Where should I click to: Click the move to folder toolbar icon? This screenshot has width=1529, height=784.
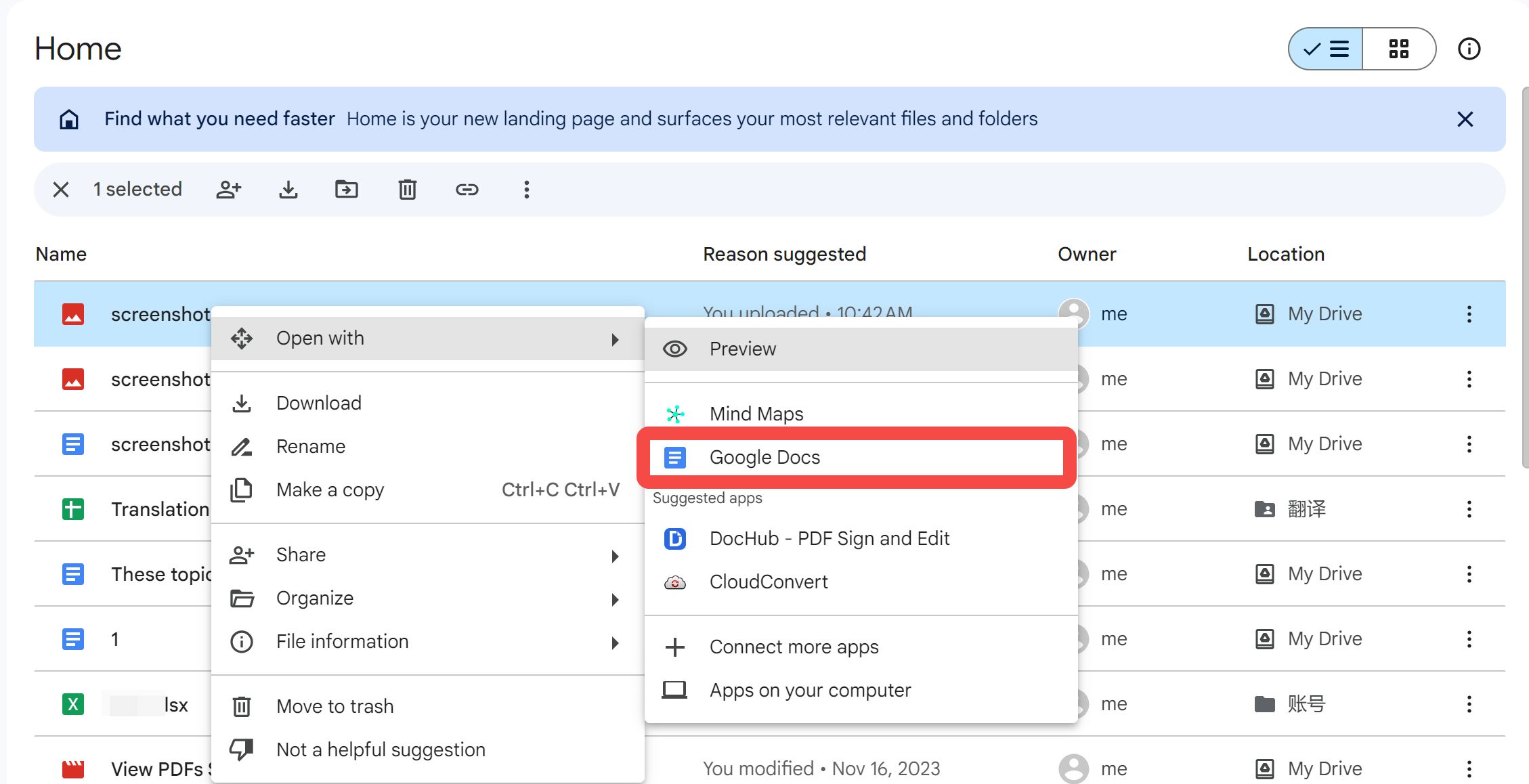click(x=347, y=190)
